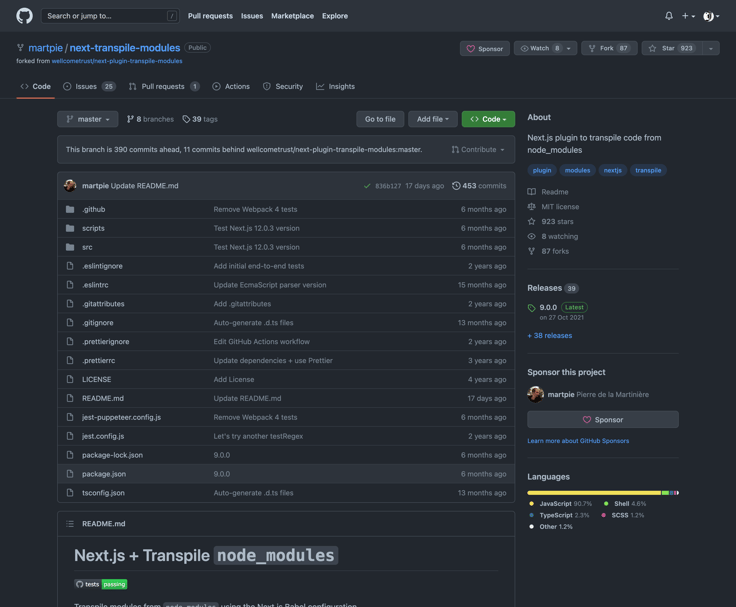Screen dimensions: 736x607
Task: Click the .prettierrc file icon
Action: click(x=70, y=361)
